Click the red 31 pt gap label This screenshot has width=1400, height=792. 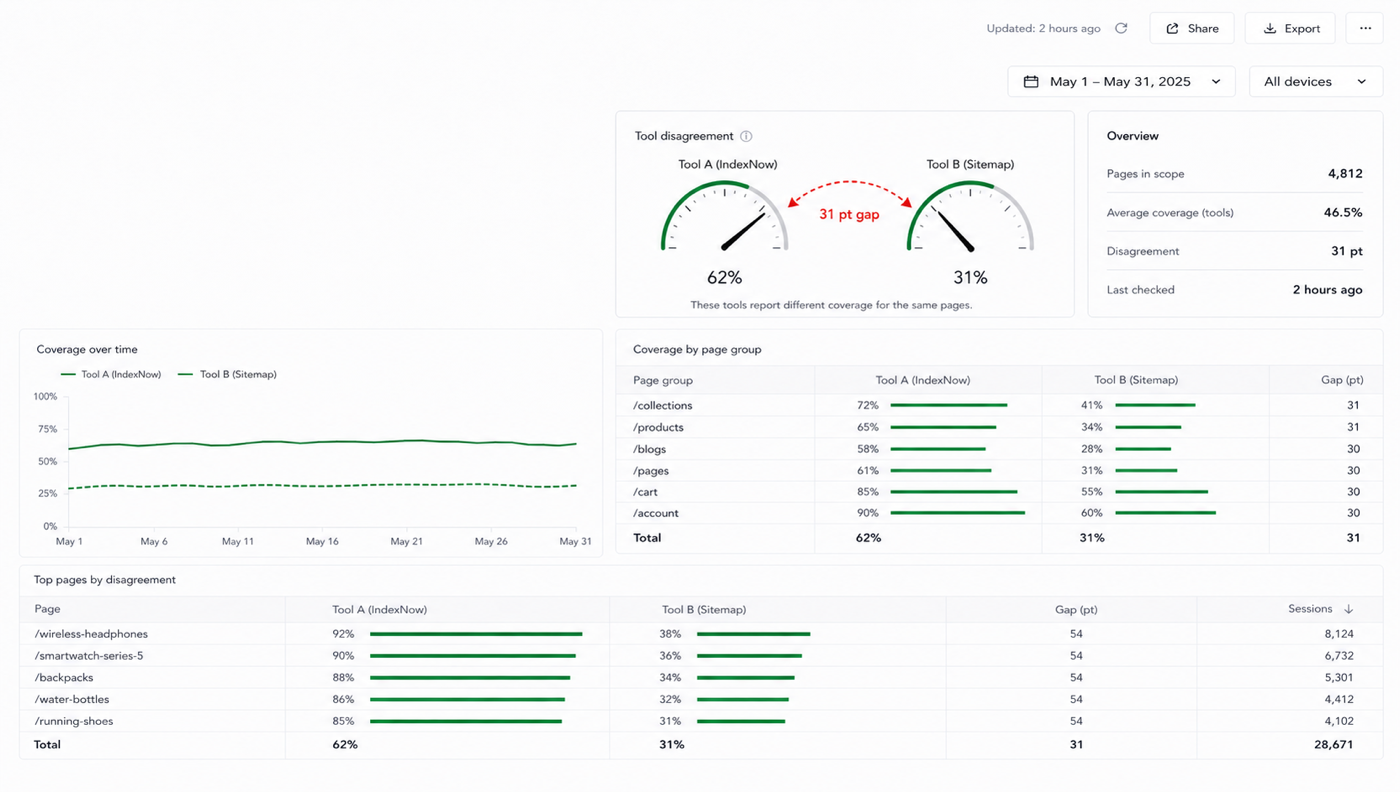849,214
